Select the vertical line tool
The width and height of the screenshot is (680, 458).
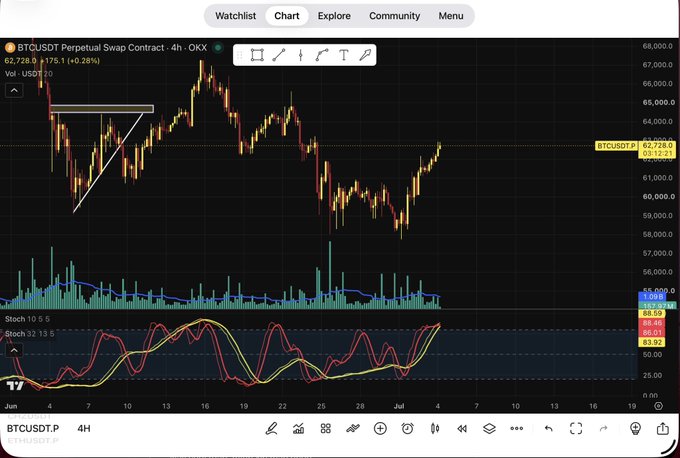pyautogui.click(x=300, y=55)
